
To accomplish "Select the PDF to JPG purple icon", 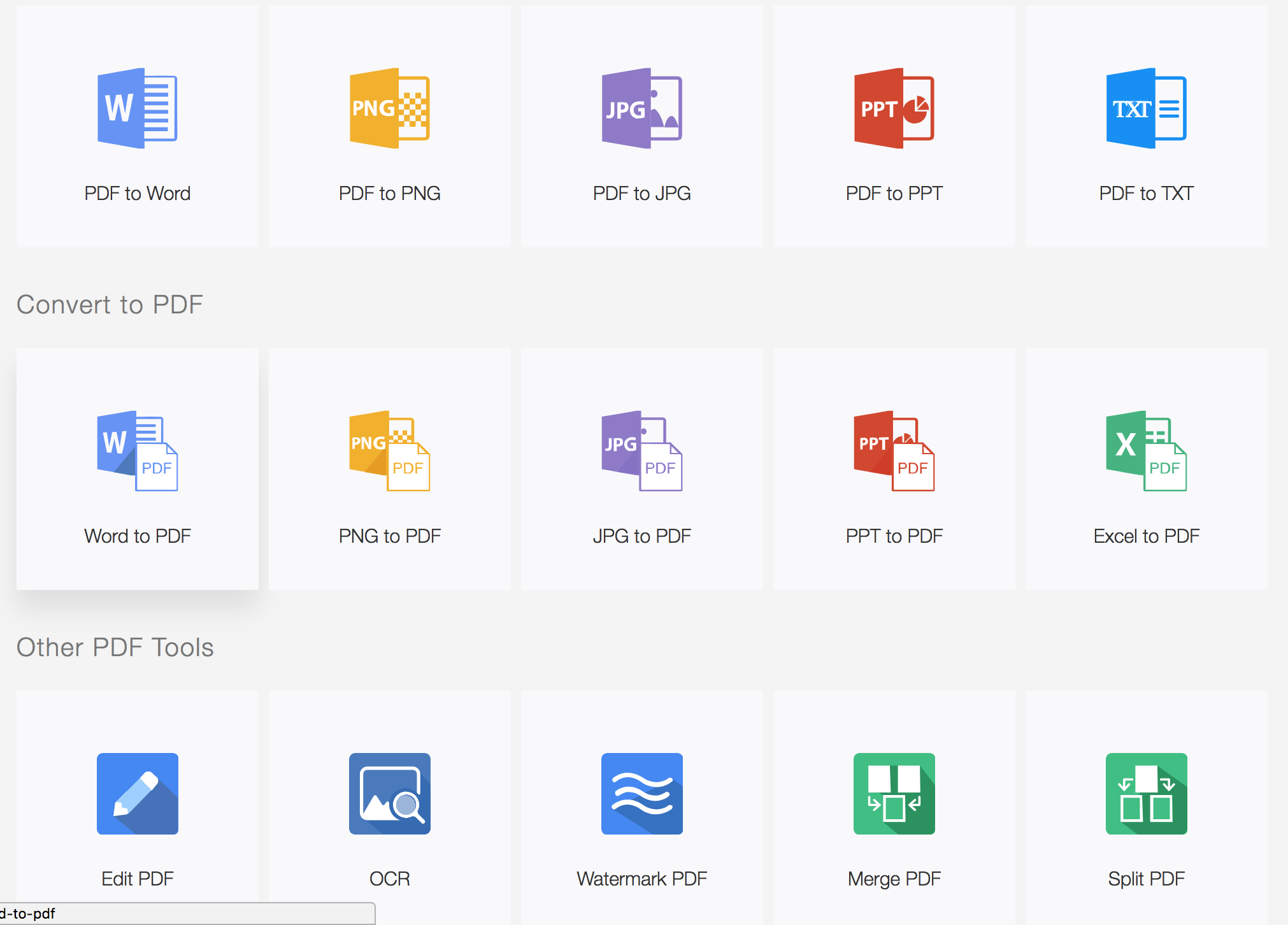I will coord(641,108).
